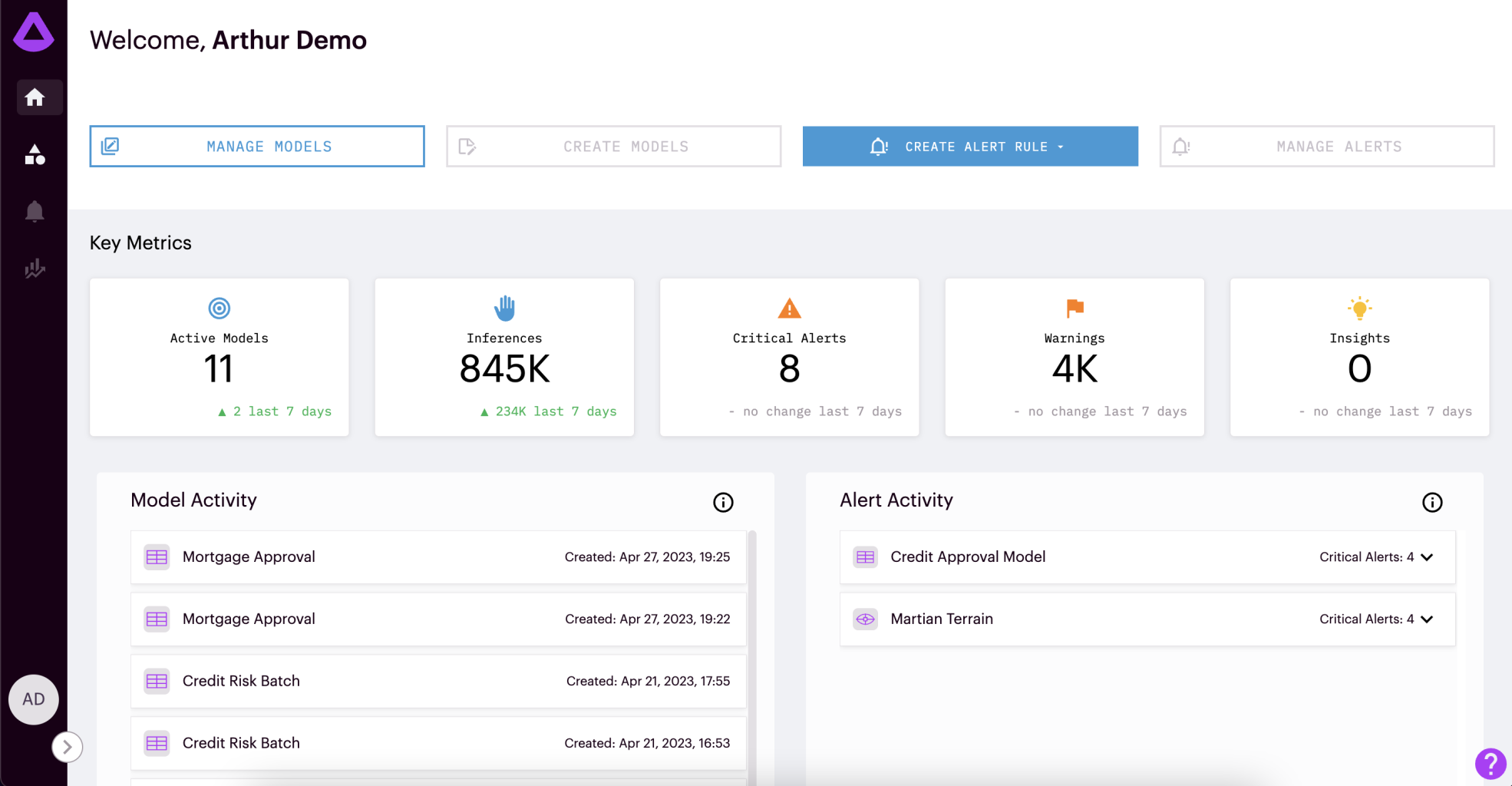1512x786 pixels.
Task: Select the Credit Risk Batch created 17:55
Action: point(438,681)
